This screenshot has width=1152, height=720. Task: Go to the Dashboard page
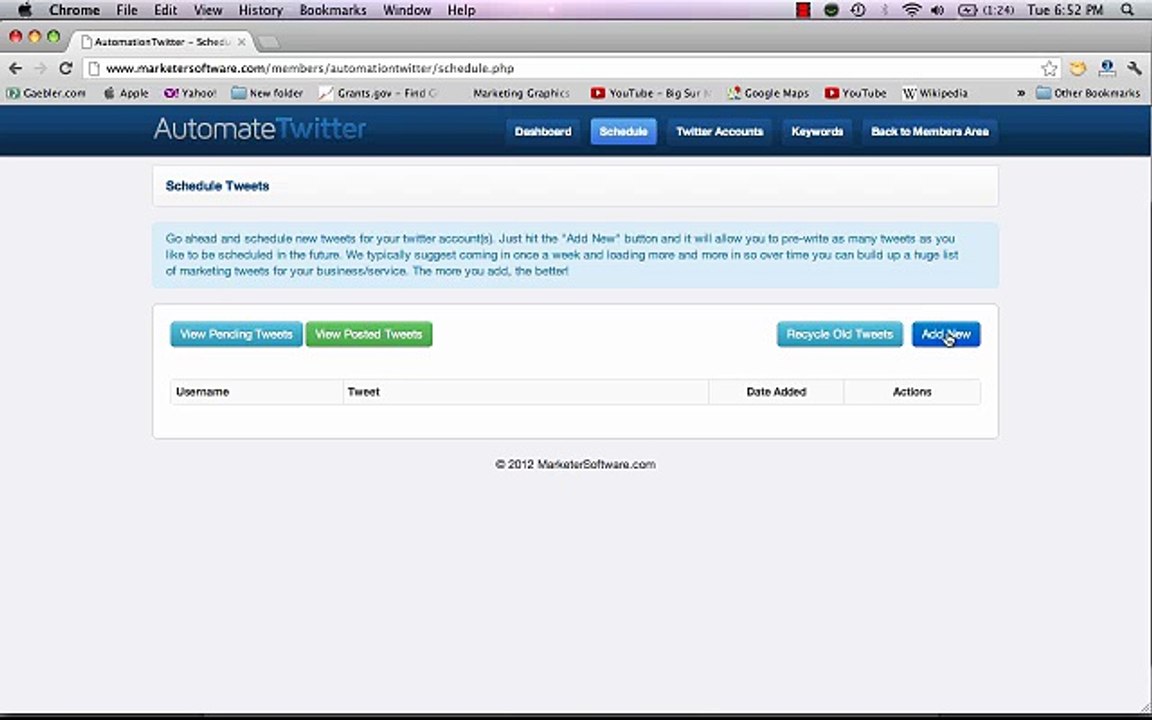[543, 132]
